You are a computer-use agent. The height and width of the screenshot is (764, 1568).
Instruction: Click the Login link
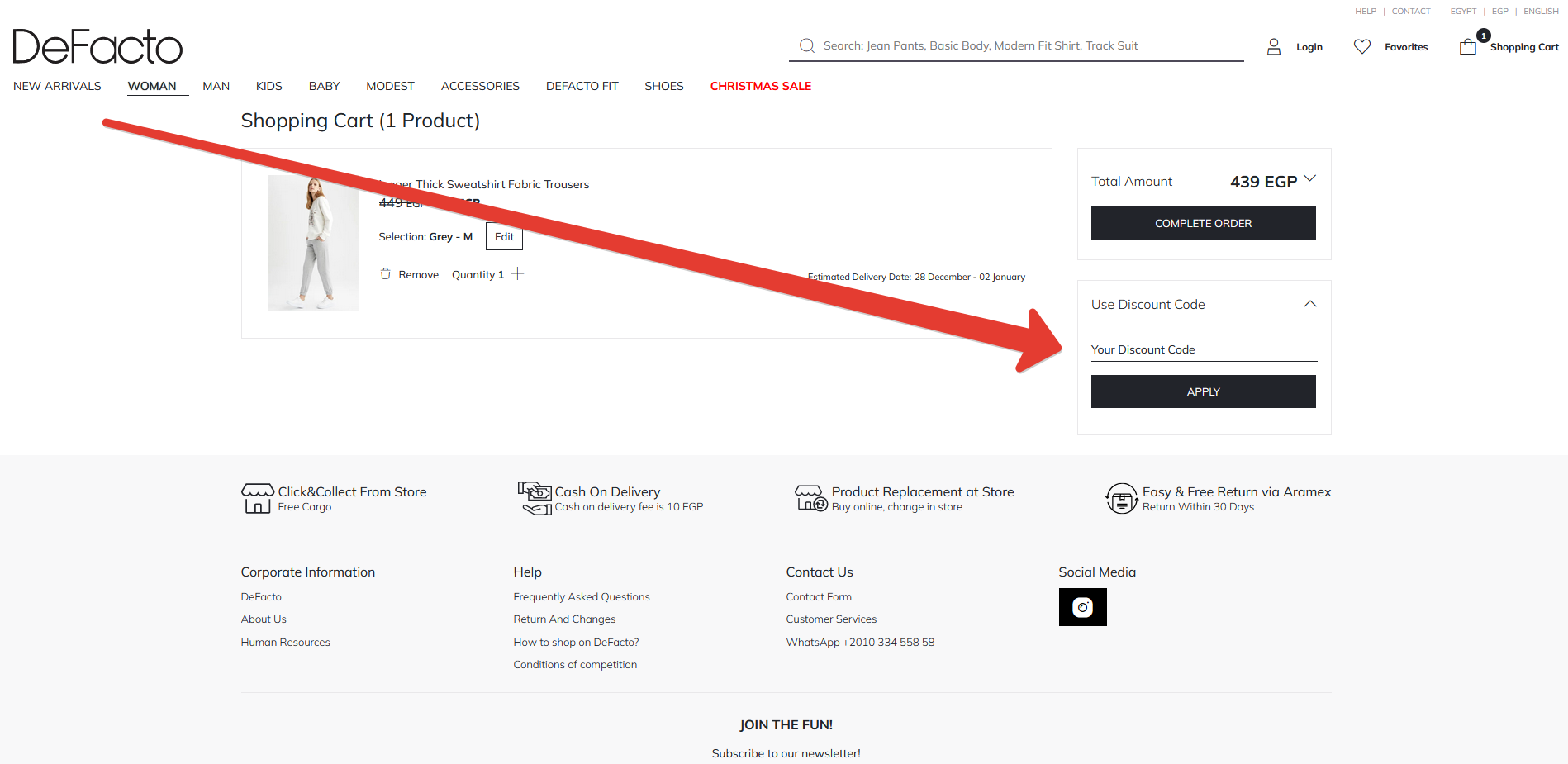pos(1309,47)
